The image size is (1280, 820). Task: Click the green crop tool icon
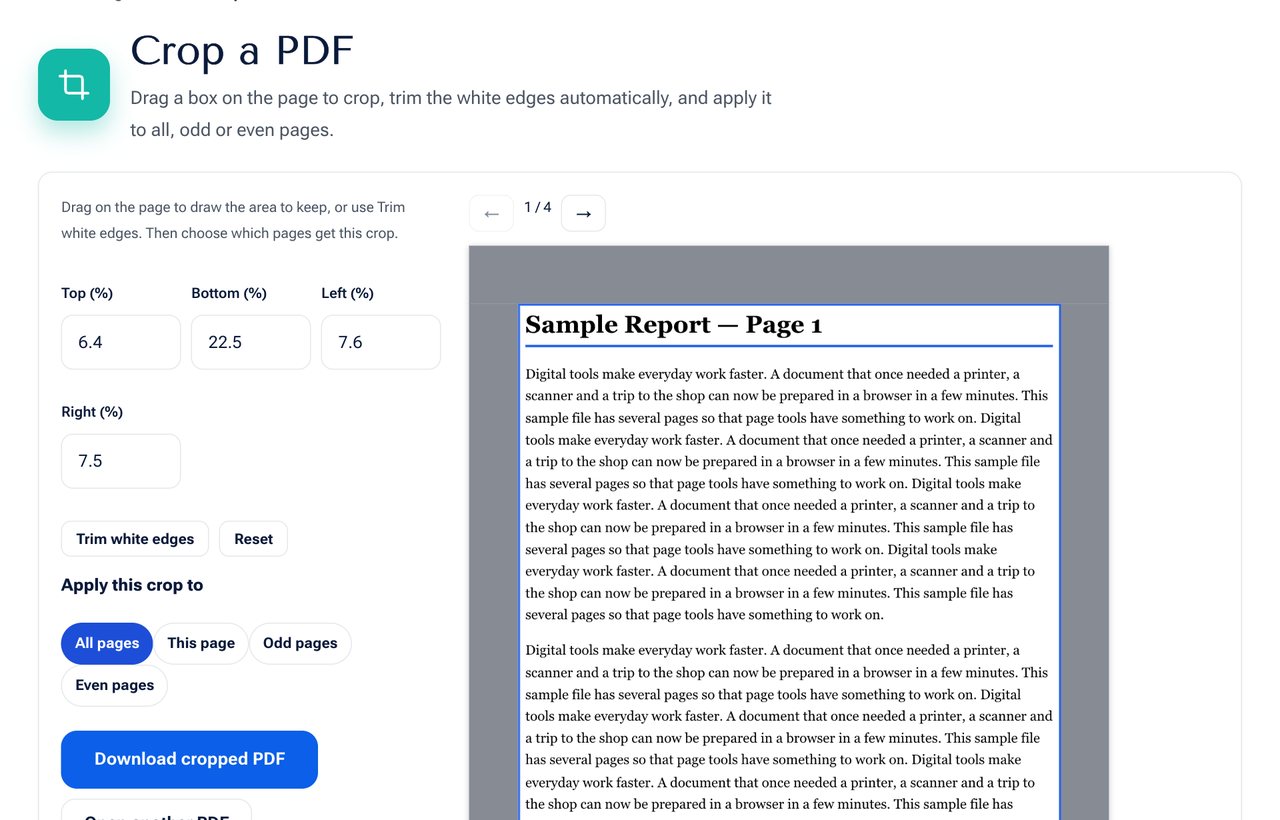pyautogui.click(x=74, y=85)
